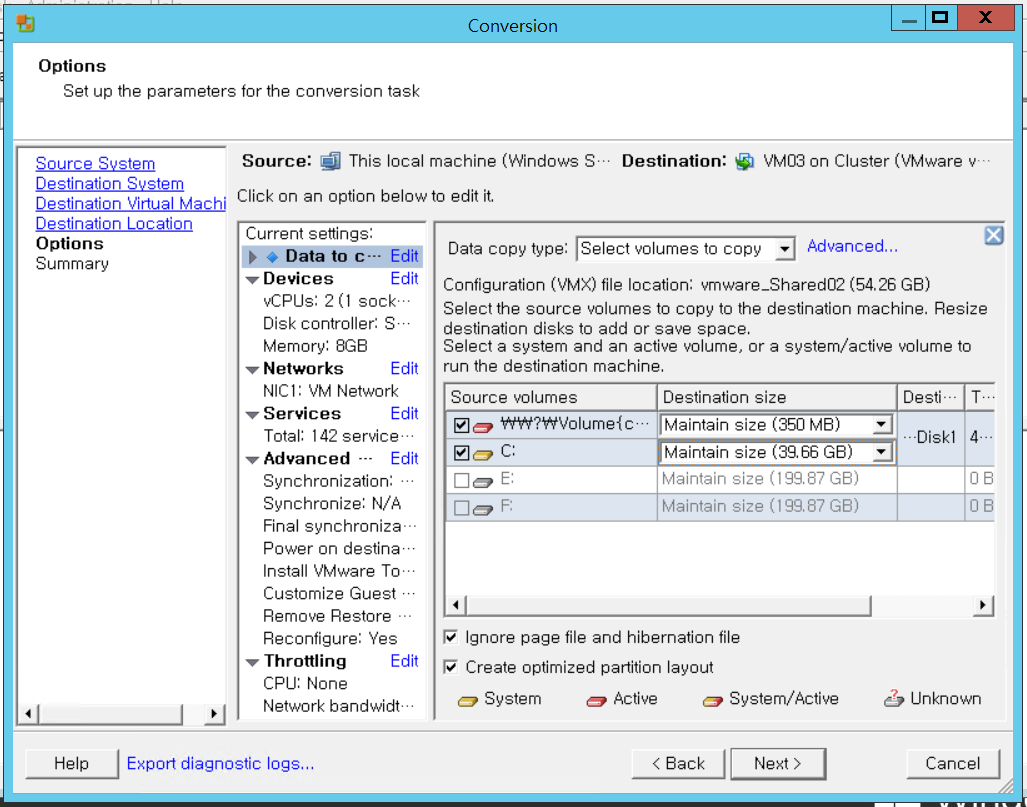The width and height of the screenshot is (1027, 807).
Task: Collapse the Networks settings section
Action: pyautogui.click(x=252, y=369)
